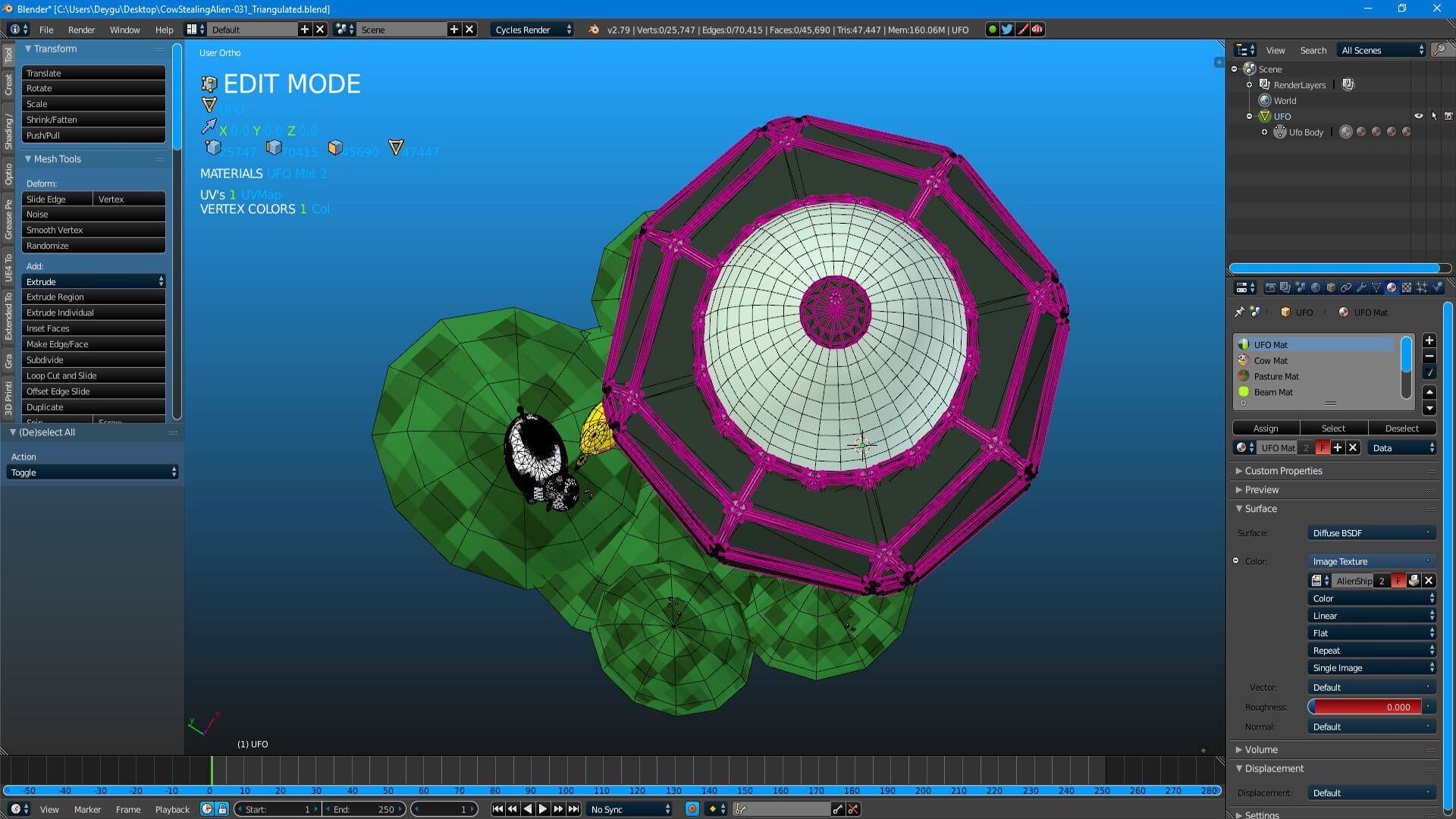Image resolution: width=1456 pixels, height=819 pixels.
Task: Click the Twitter bird icon in header
Action: pyautogui.click(x=1007, y=30)
